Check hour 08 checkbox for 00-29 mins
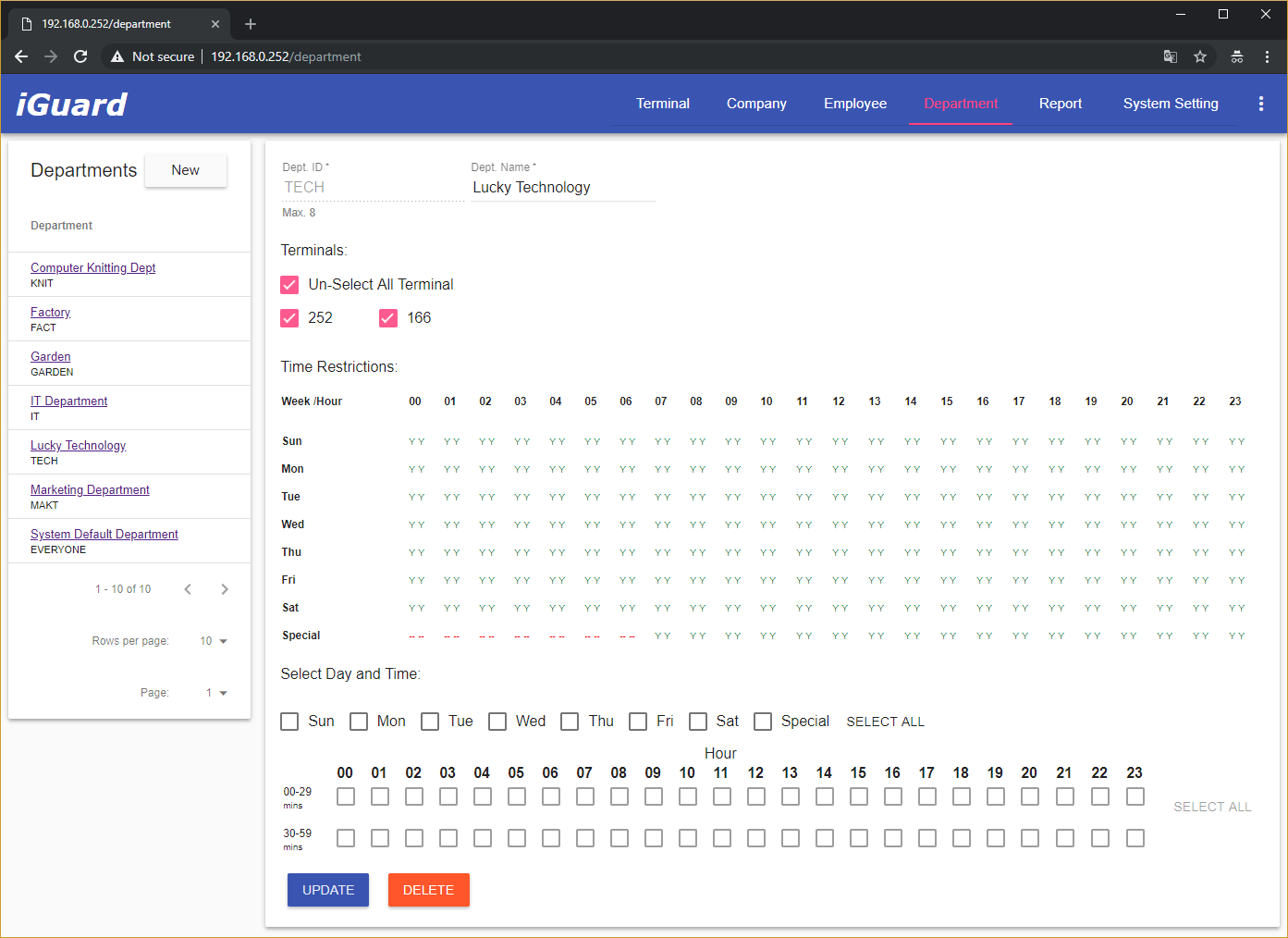The height and width of the screenshot is (938, 1288). click(619, 796)
